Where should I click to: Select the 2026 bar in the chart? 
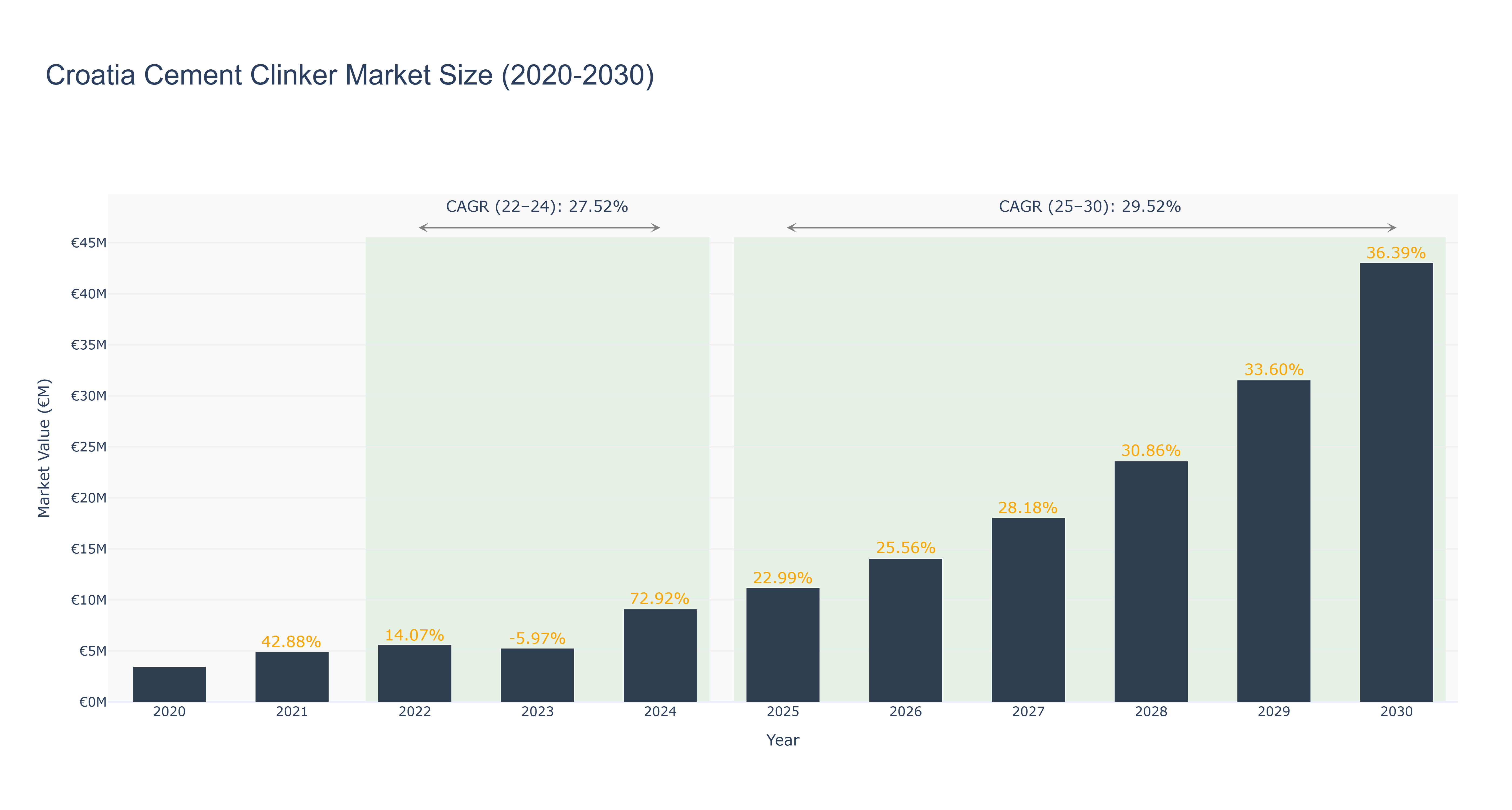(x=906, y=630)
